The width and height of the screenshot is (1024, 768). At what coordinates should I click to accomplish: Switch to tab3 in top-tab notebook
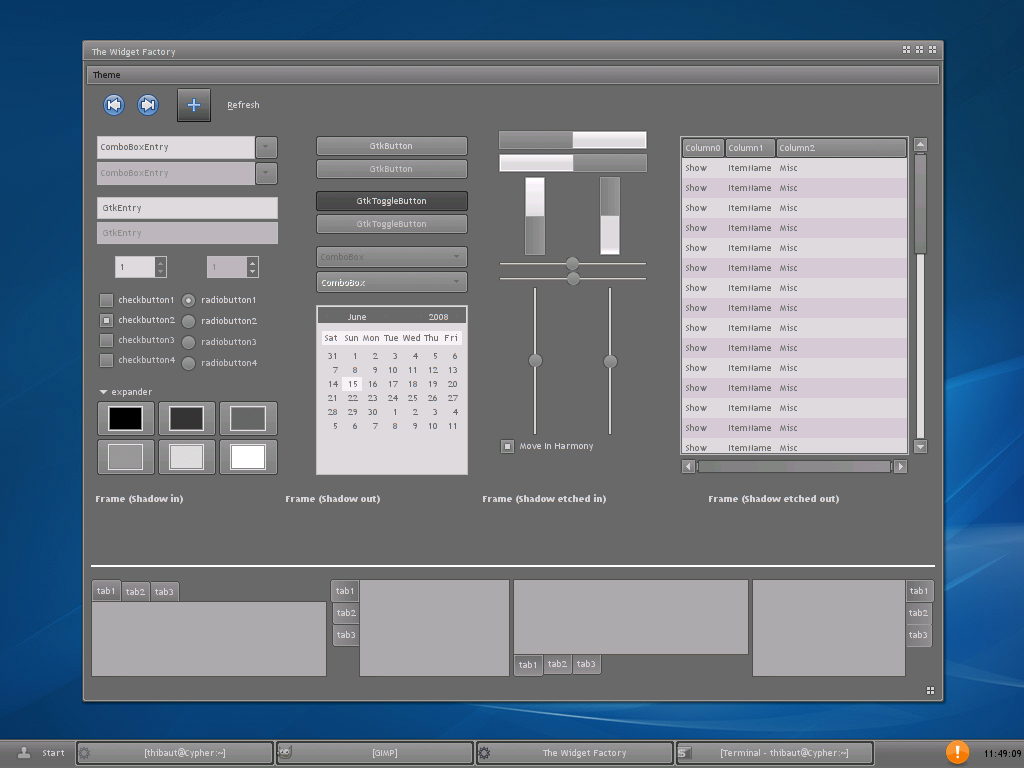point(164,592)
